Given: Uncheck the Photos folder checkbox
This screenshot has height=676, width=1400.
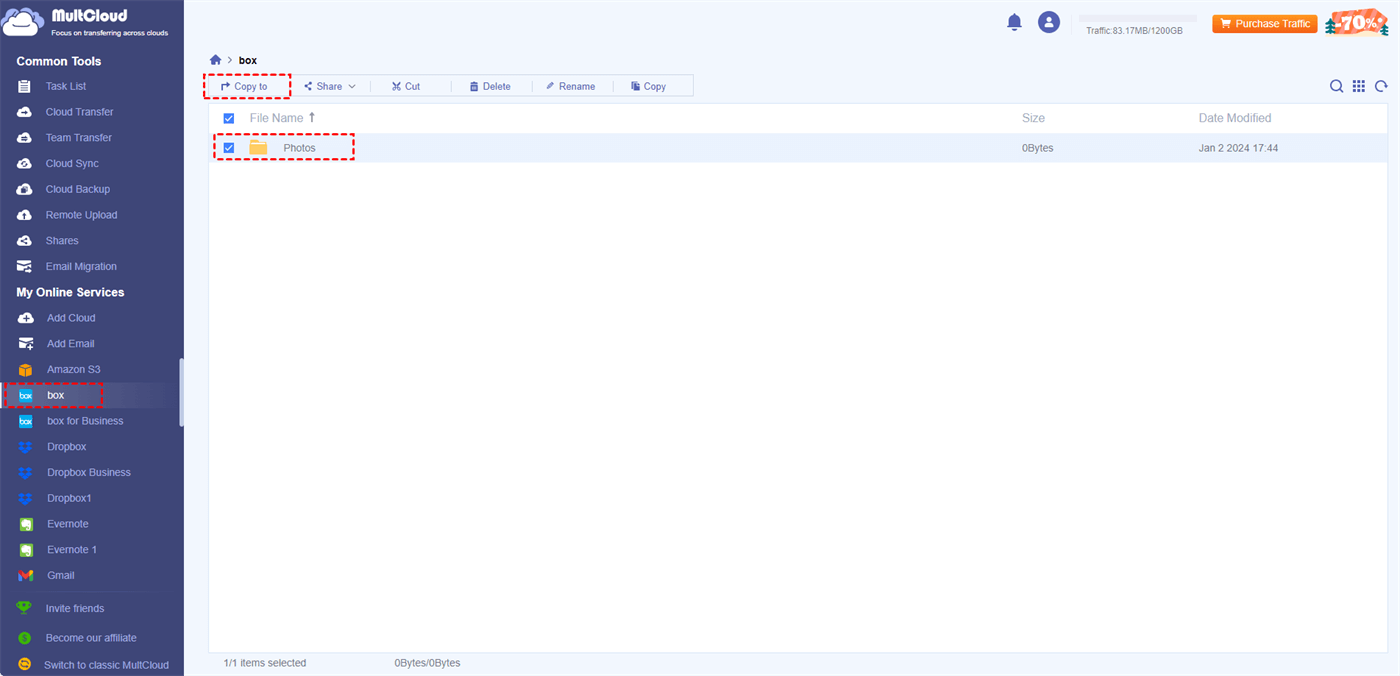Looking at the screenshot, I should tap(229, 148).
